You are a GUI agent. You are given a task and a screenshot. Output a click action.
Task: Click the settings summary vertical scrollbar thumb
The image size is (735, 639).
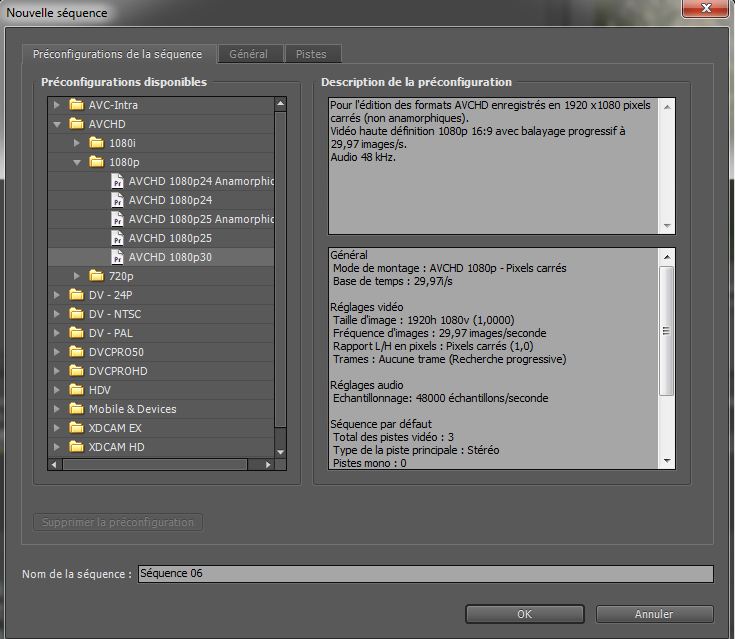(x=667, y=331)
